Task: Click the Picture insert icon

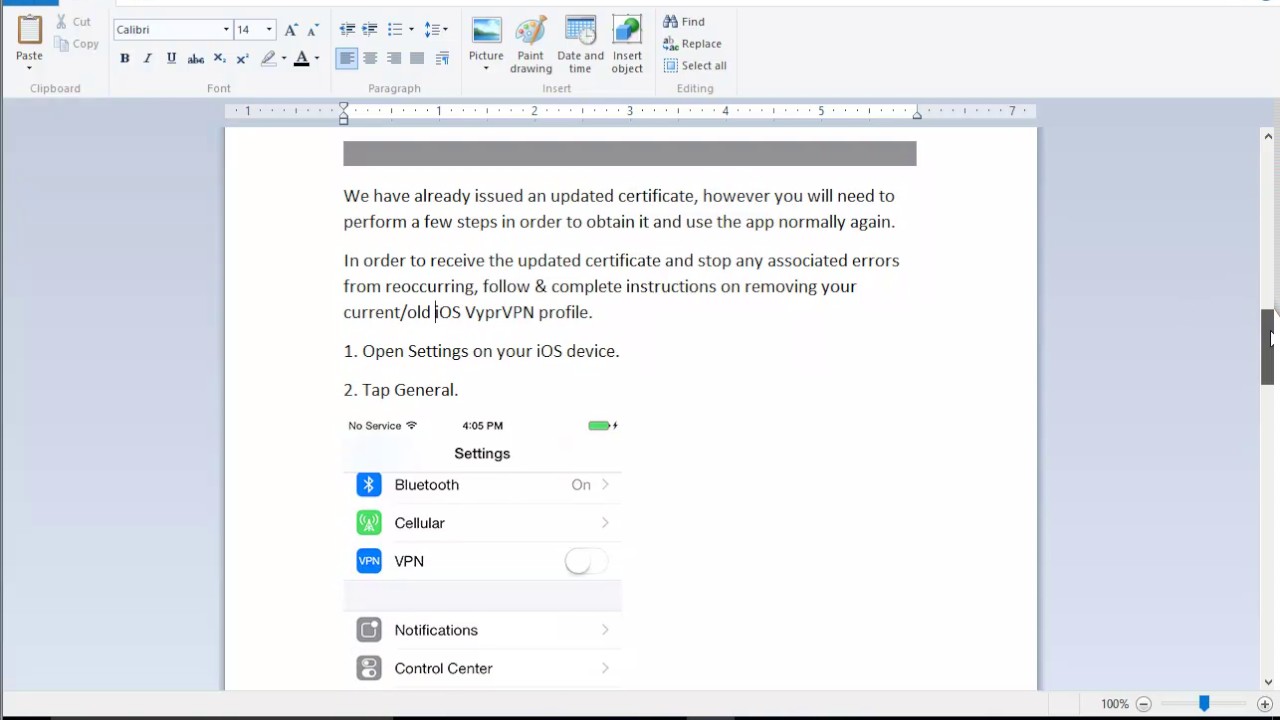Action: [x=486, y=32]
